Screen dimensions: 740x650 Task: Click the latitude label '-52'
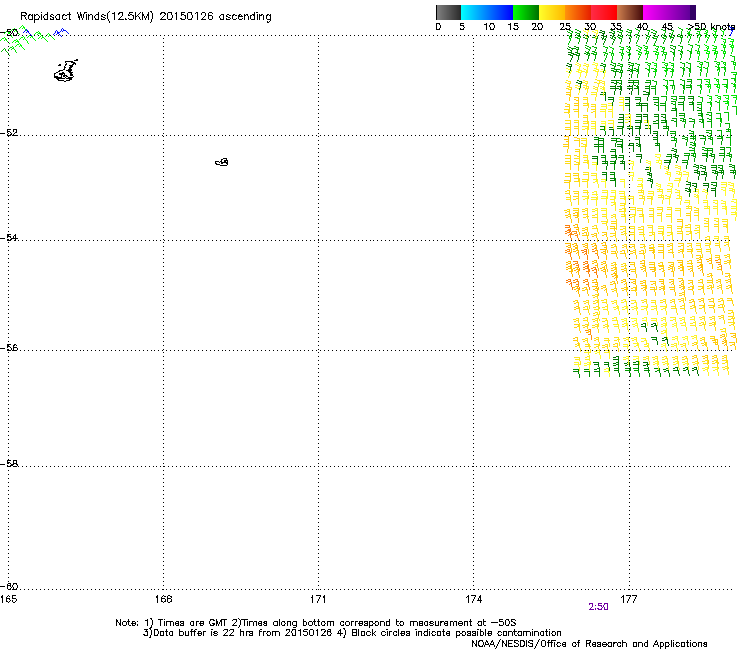pyautogui.click(x=9, y=133)
